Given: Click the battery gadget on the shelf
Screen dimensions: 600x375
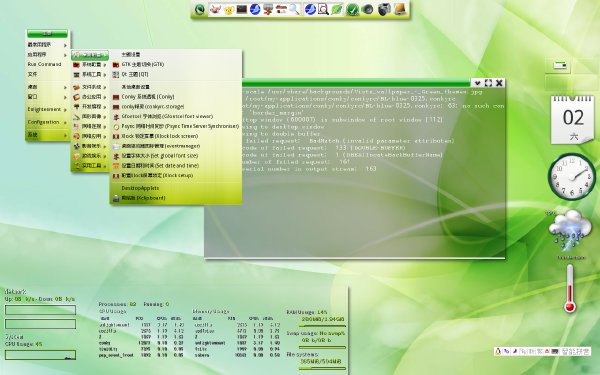Looking at the screenshot, I should point(560,66).
